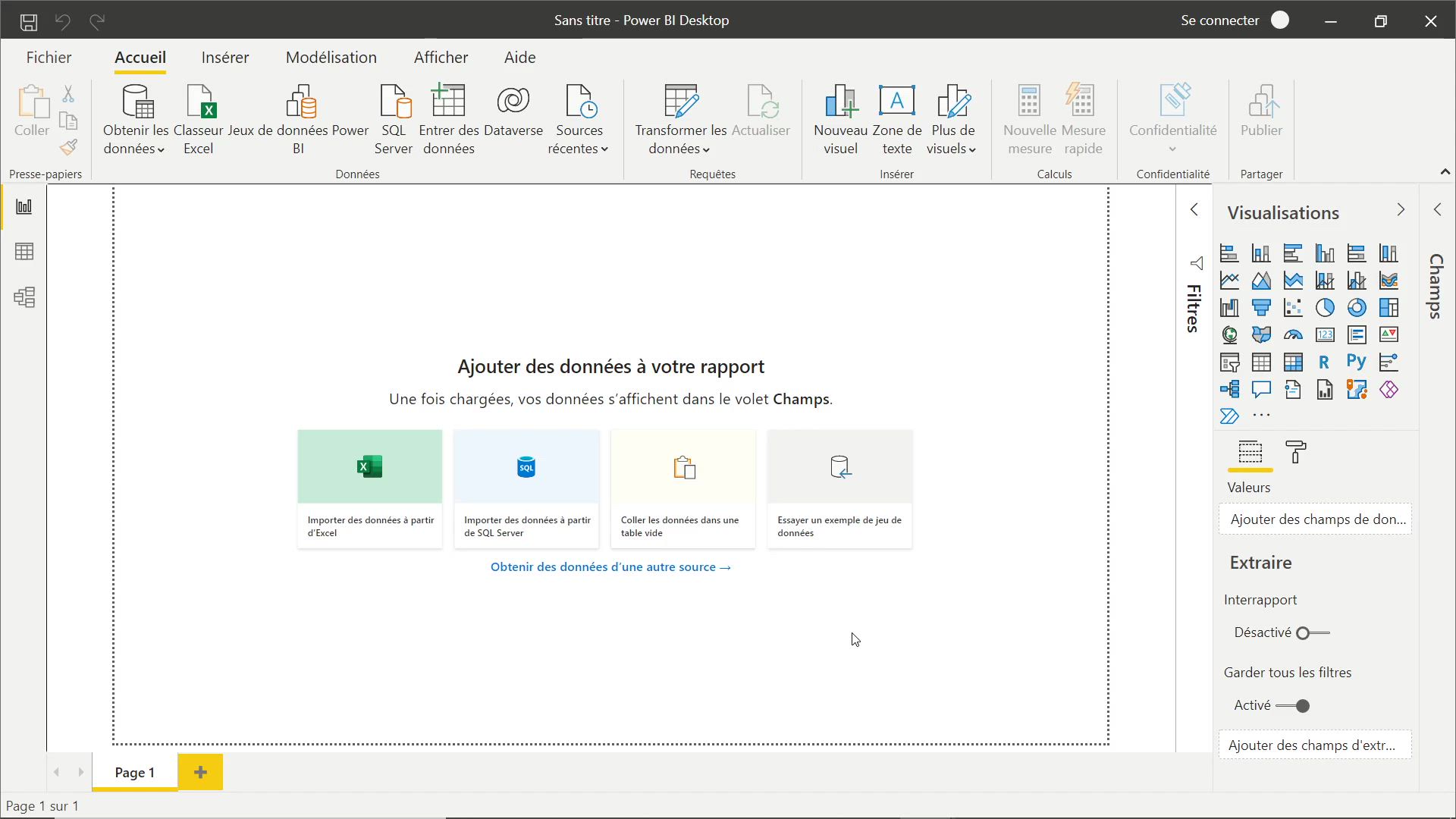Screen dimensions: 1456x819
Task: Open Obtenir des données d'une autre source link
Action: [x=610, y=567]
